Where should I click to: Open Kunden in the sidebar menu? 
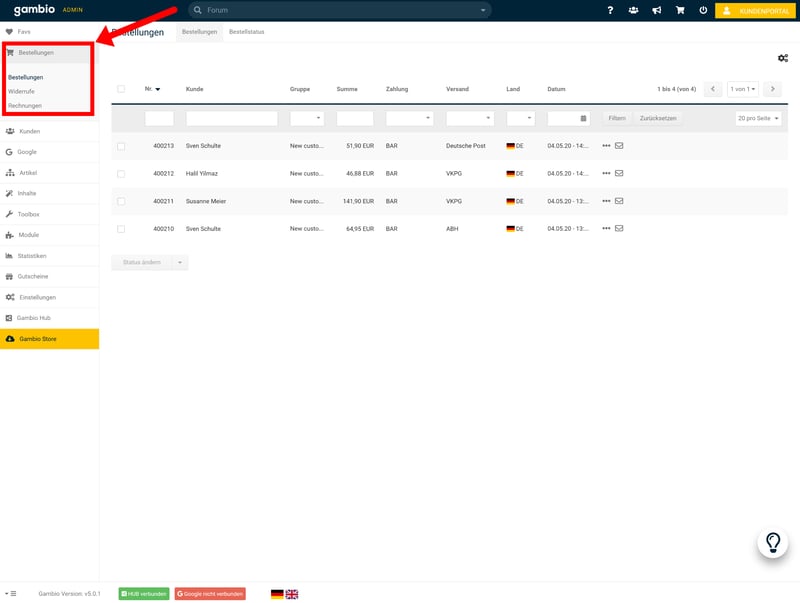pyautogui.click(x=30, y=131)
